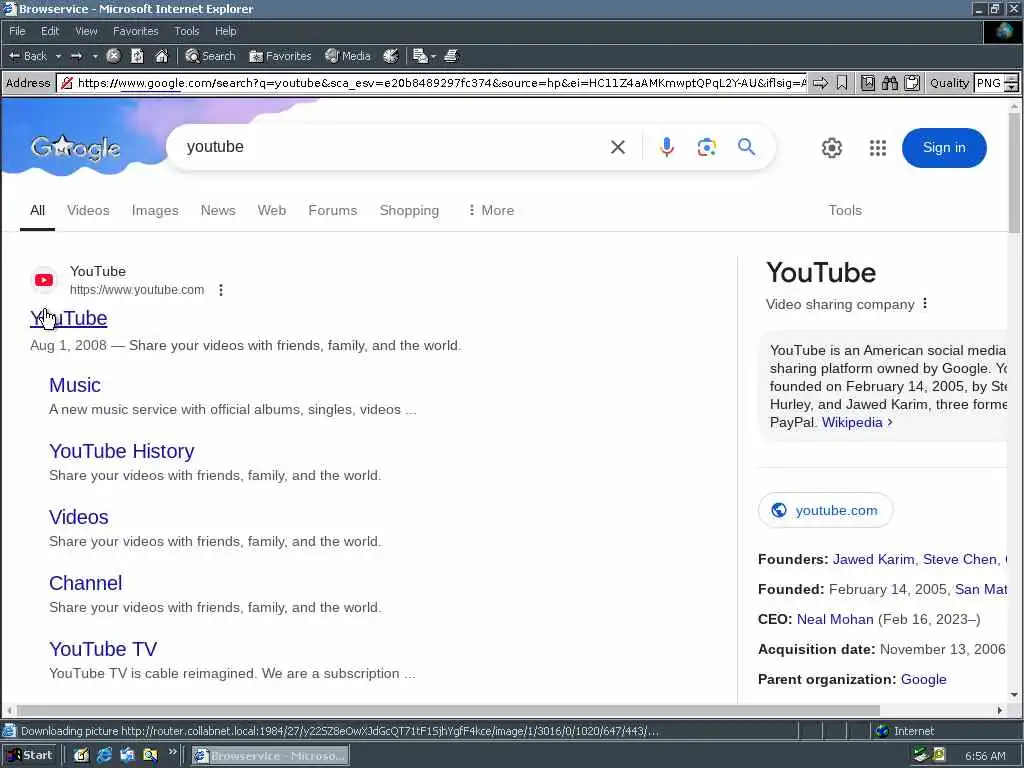The image size is (1024, 768).
Task: Click the youtube.com chip button
Action: [825, 510]
